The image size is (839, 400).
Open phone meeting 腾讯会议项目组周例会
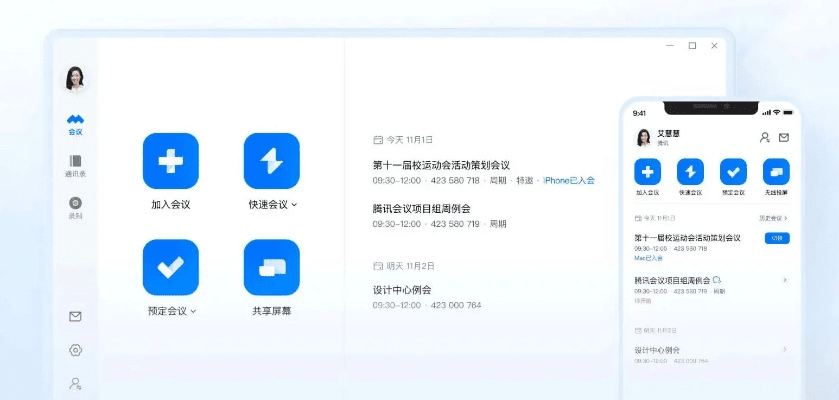click(673, 281)
